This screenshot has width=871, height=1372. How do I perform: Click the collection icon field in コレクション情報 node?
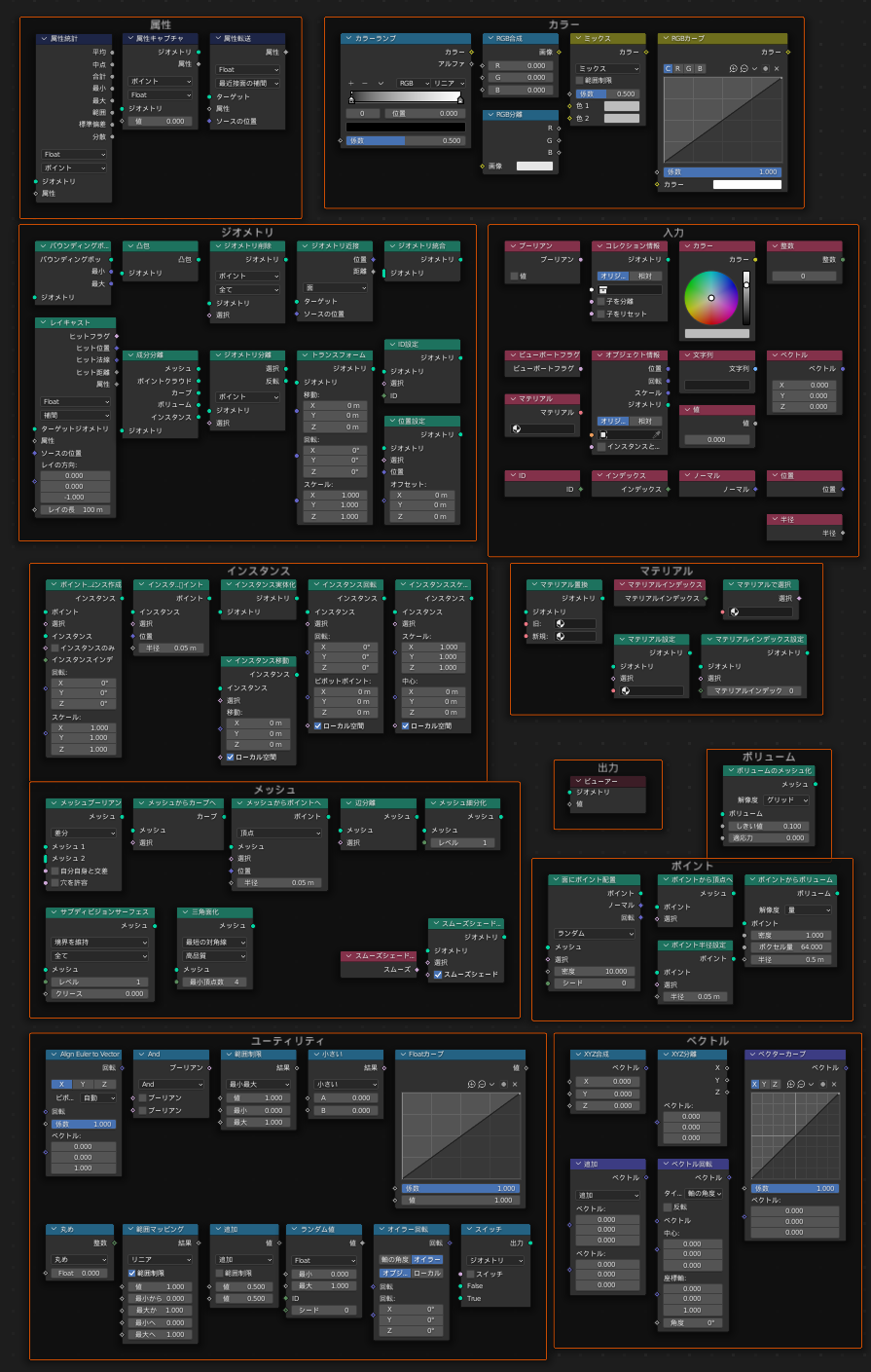tap(630, 289)
